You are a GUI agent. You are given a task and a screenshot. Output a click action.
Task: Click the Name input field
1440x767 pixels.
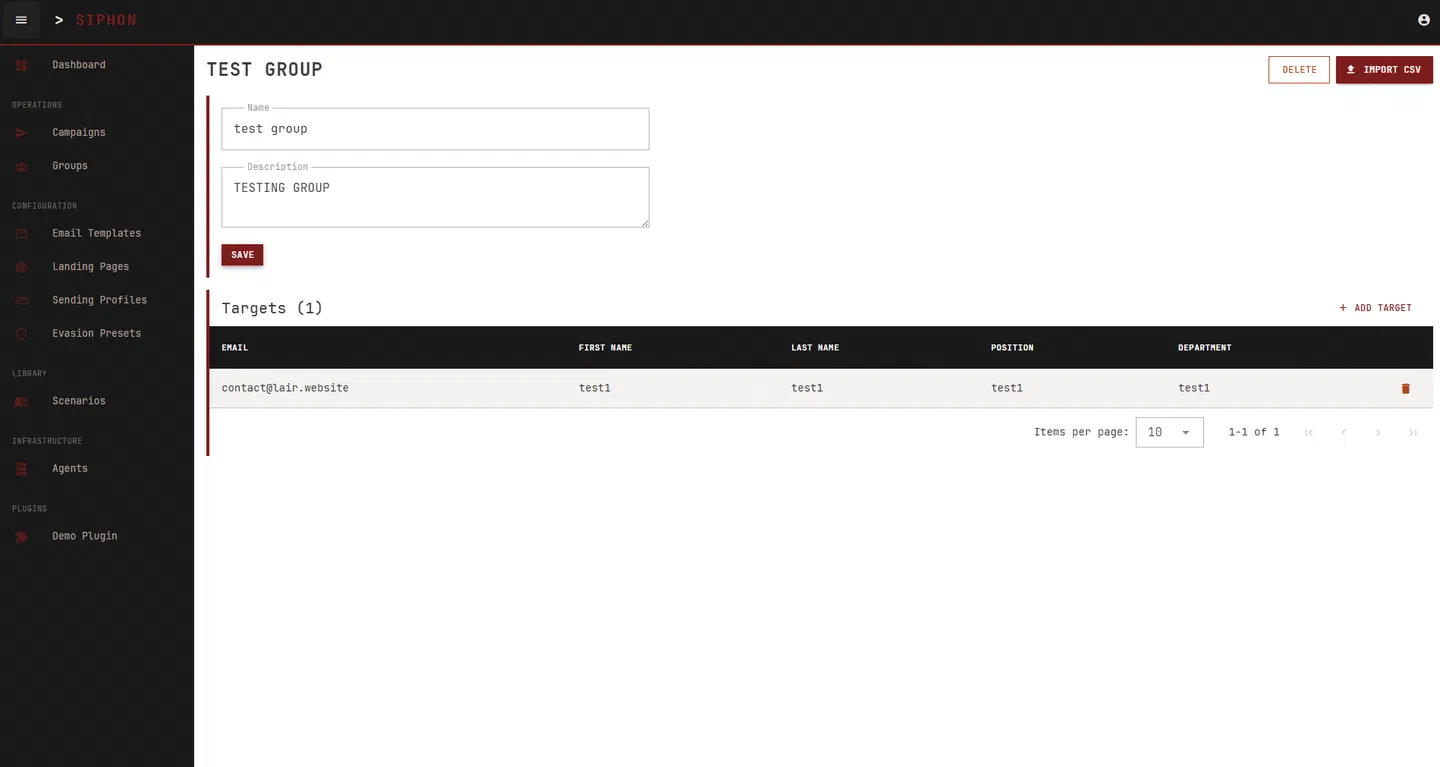(x=435, y=129)
